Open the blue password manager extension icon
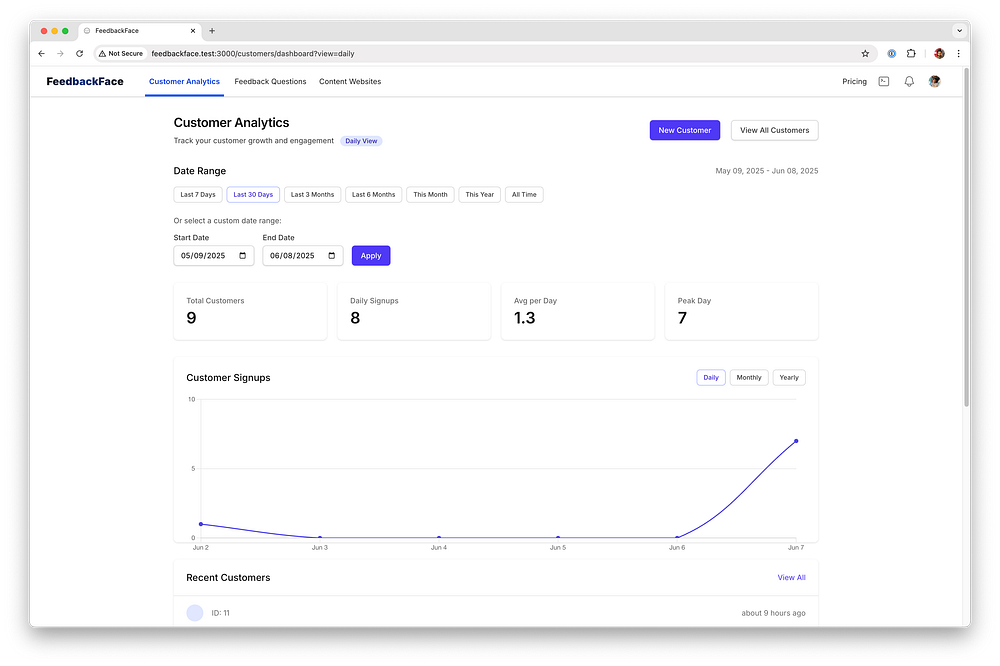Image resolution: width=1000 pixels, height=666 pixels. (x=892, y=54)
